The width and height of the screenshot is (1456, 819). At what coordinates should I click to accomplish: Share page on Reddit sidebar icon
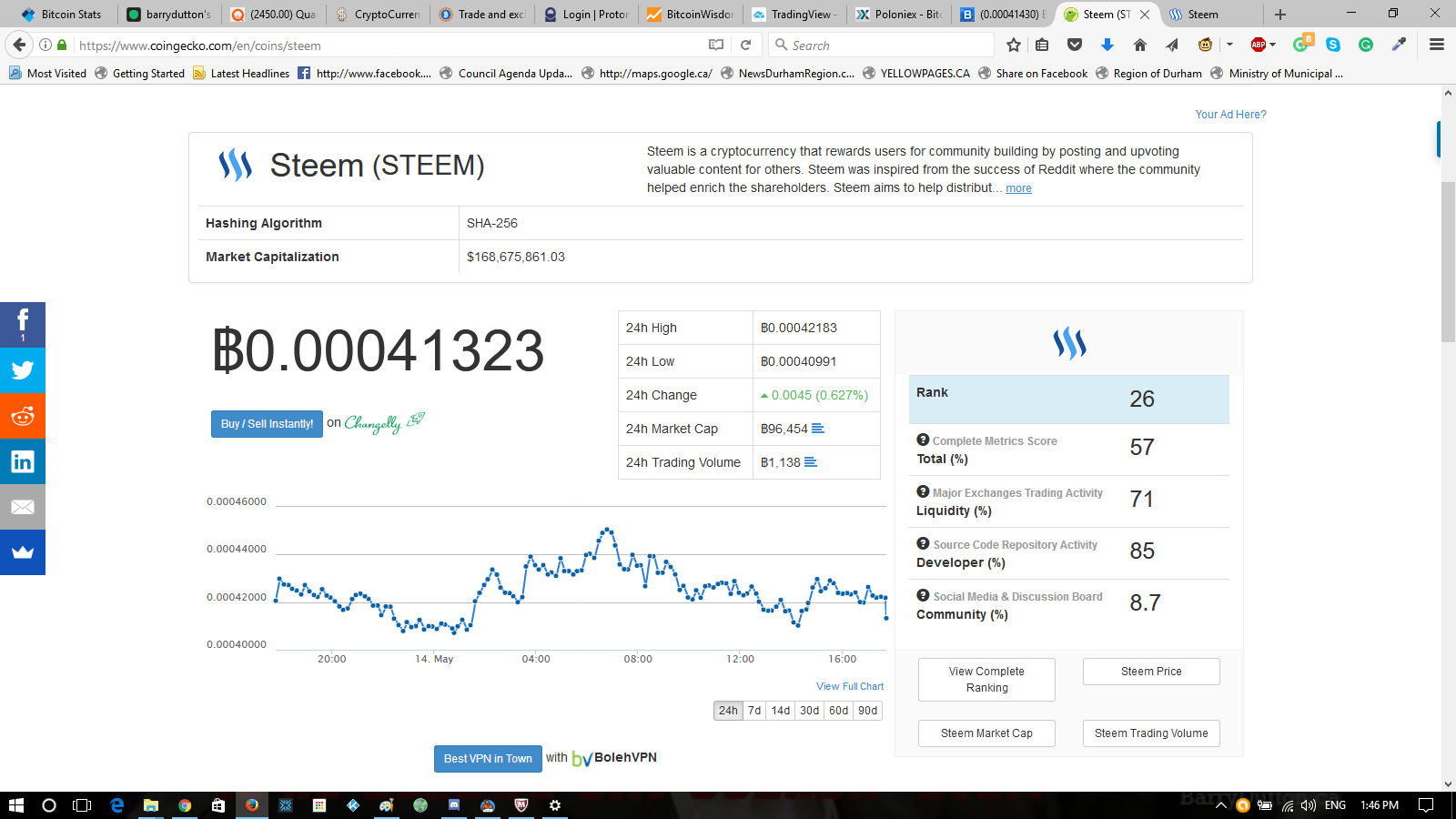[x=23, y=416]
